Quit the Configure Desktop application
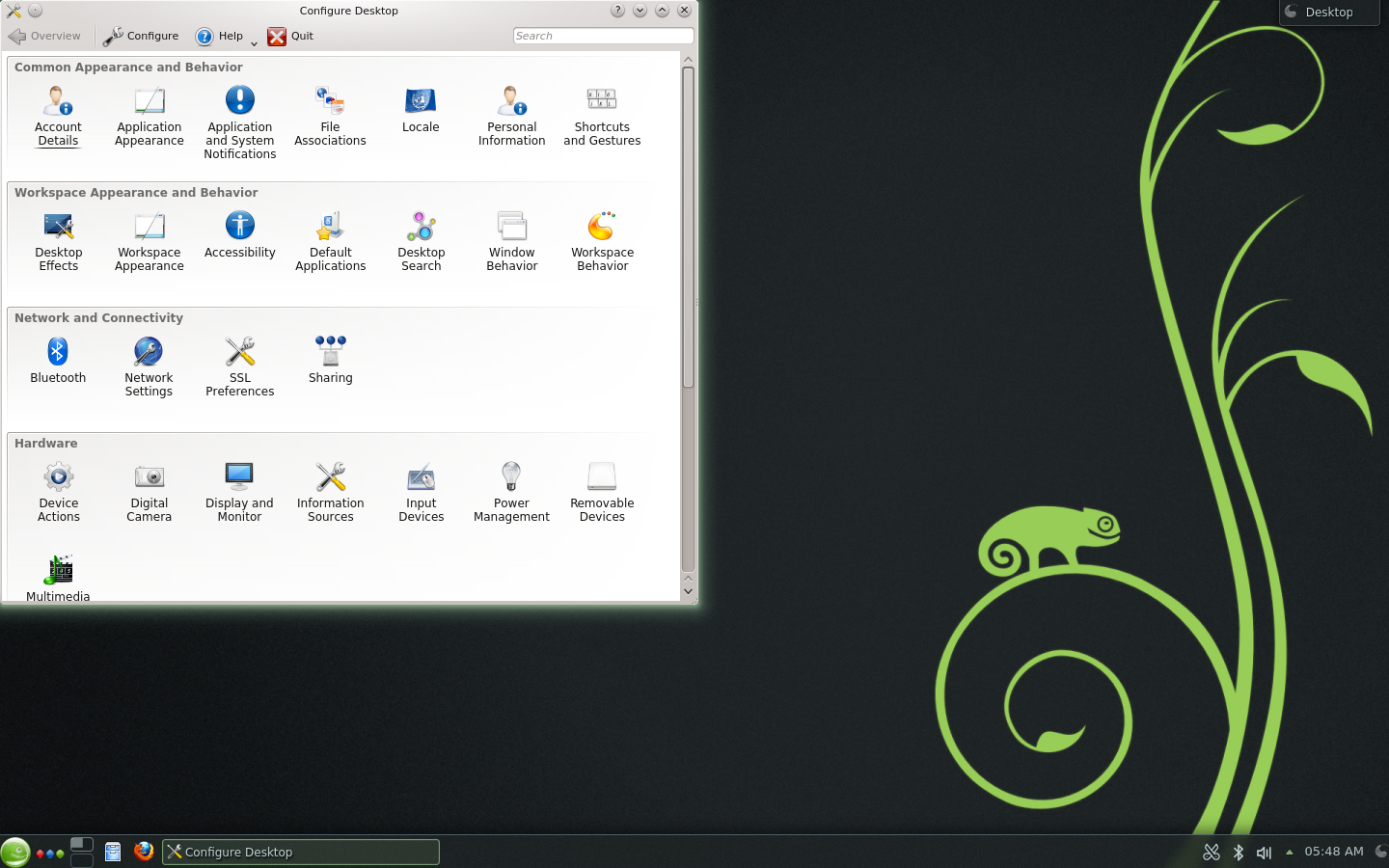 [290, 36]
